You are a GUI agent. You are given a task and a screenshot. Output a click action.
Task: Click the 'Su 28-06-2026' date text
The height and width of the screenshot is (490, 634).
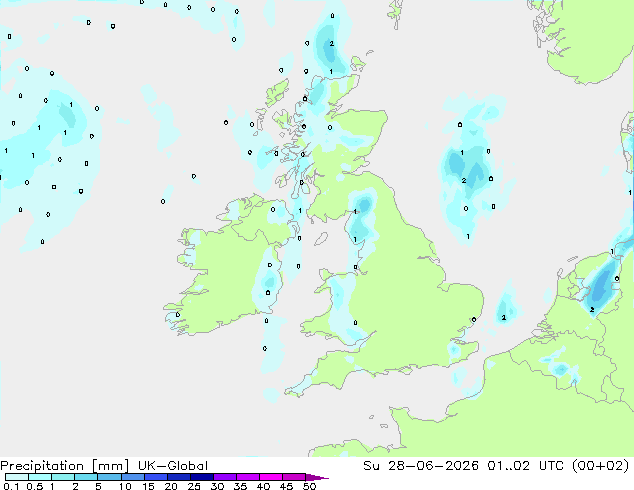click(x=421, y=466)
